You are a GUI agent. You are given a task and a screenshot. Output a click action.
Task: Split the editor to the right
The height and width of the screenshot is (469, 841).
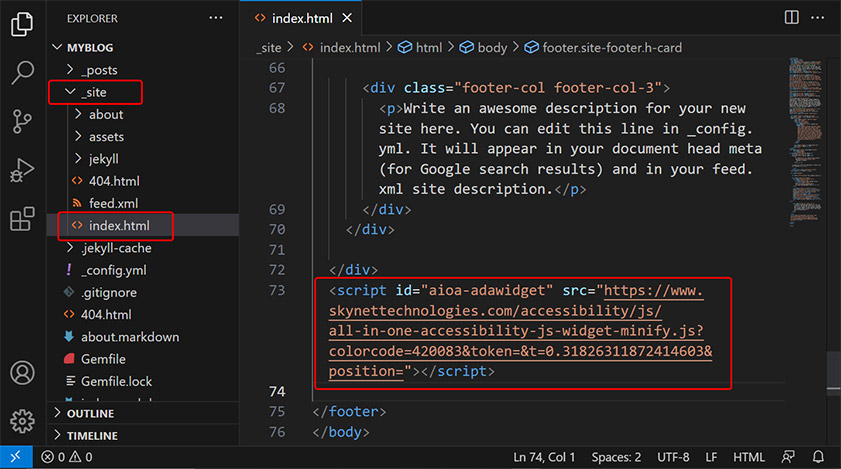[x=792, y=18]
